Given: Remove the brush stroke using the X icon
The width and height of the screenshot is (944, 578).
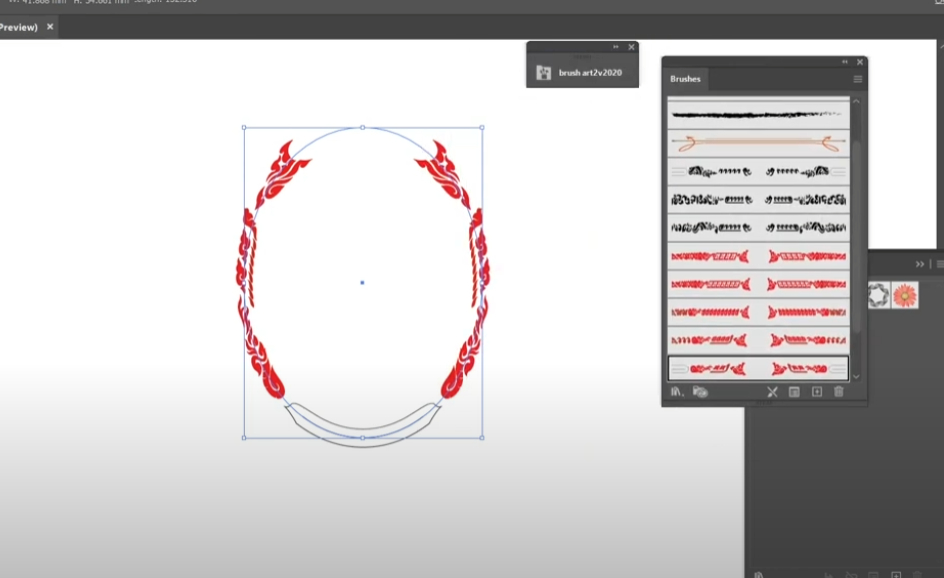Looking at the screenshot, I should (772, 392).
